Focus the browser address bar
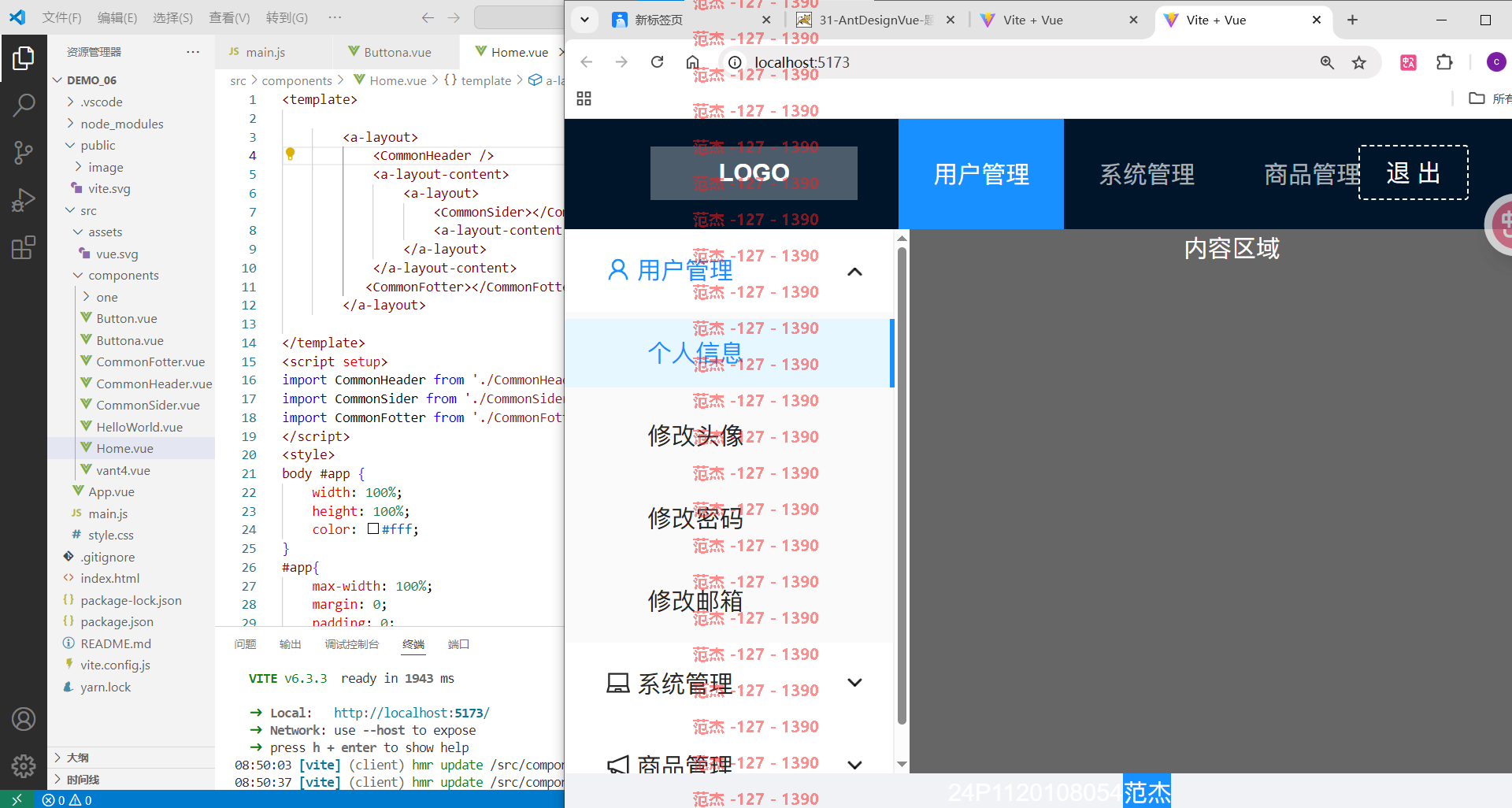 (1024, 62)
